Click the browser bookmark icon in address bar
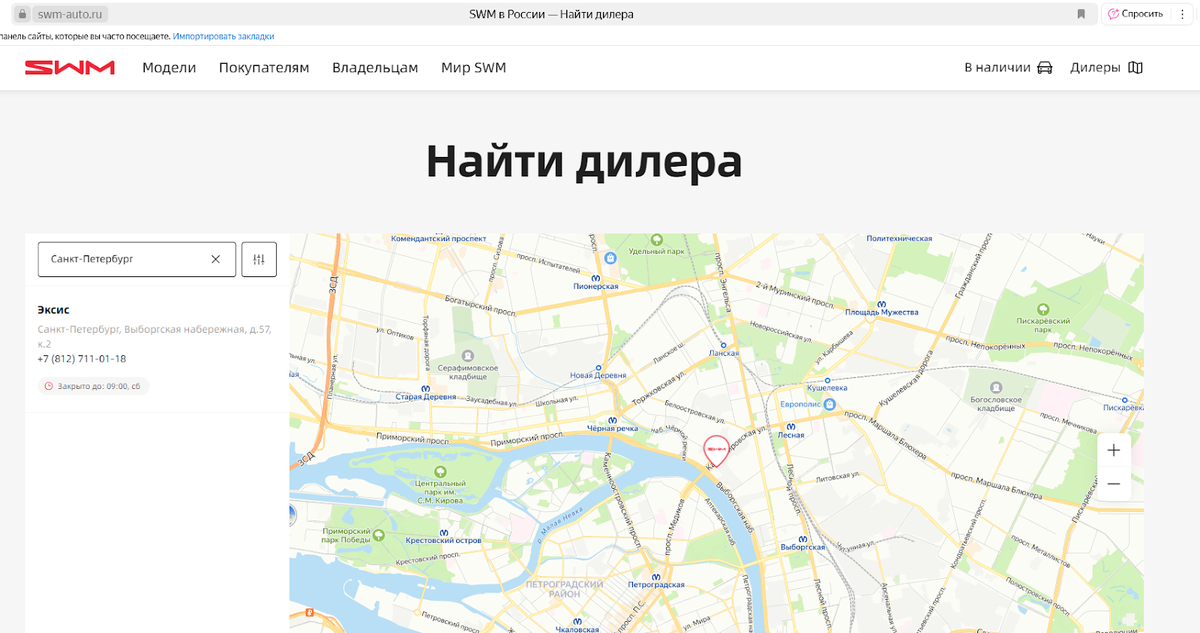This screenshot has height=633, width=1200. [1081, 14]
